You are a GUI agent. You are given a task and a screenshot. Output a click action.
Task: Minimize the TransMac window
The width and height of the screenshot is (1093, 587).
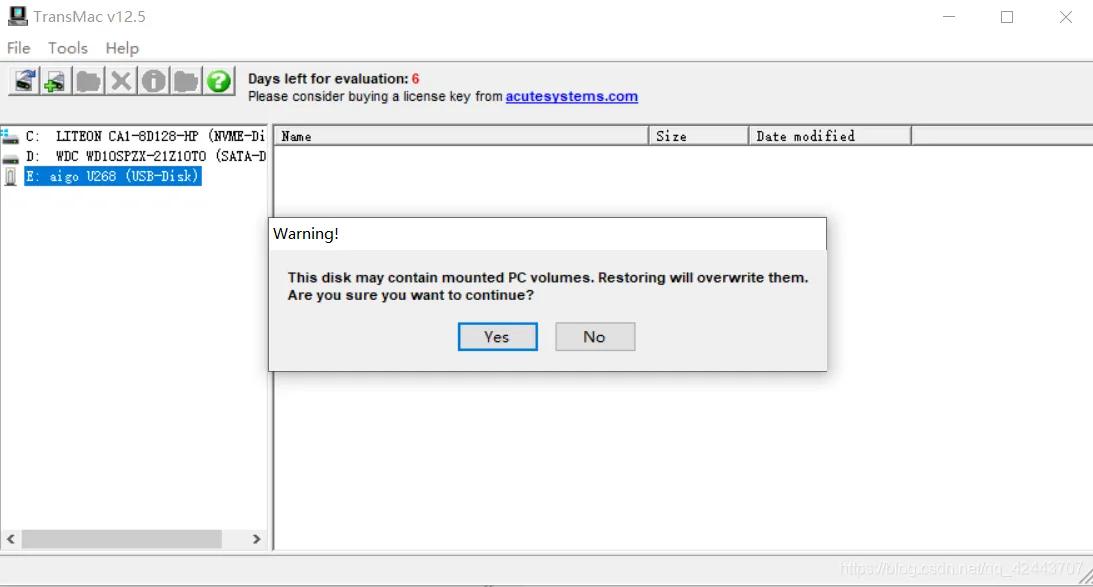coord(949,17)
